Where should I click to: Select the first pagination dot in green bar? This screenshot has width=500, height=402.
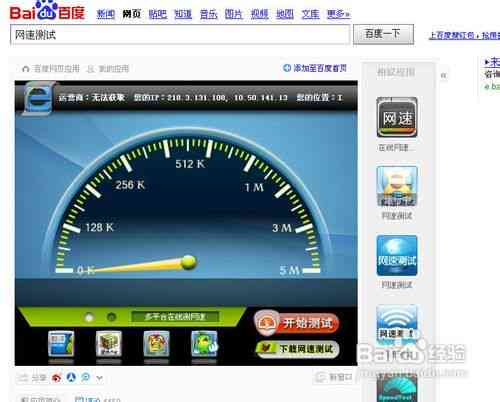89,317
